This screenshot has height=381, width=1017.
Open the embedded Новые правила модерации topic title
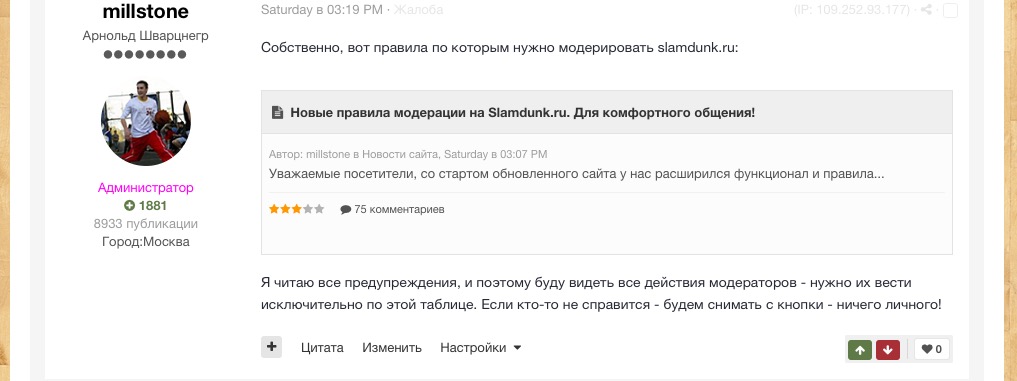523,112
